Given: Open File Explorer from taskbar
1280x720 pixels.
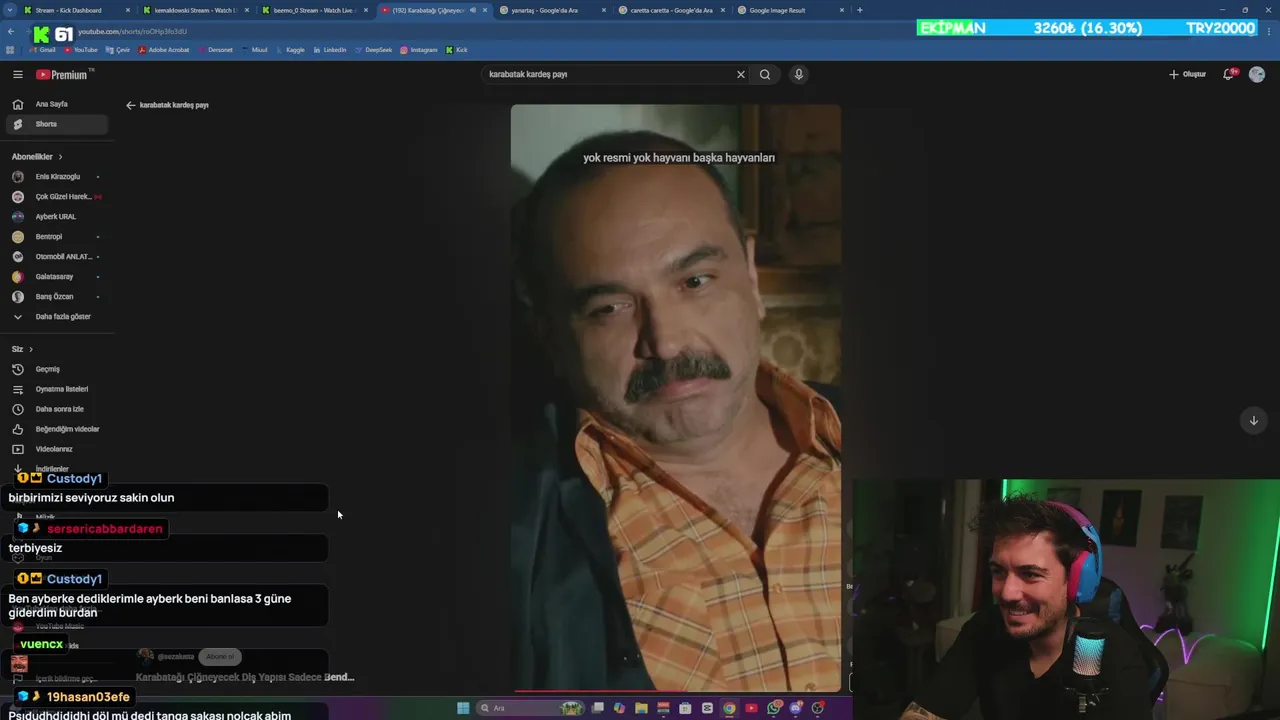Looking at the screenshot, I should (641, 708).
